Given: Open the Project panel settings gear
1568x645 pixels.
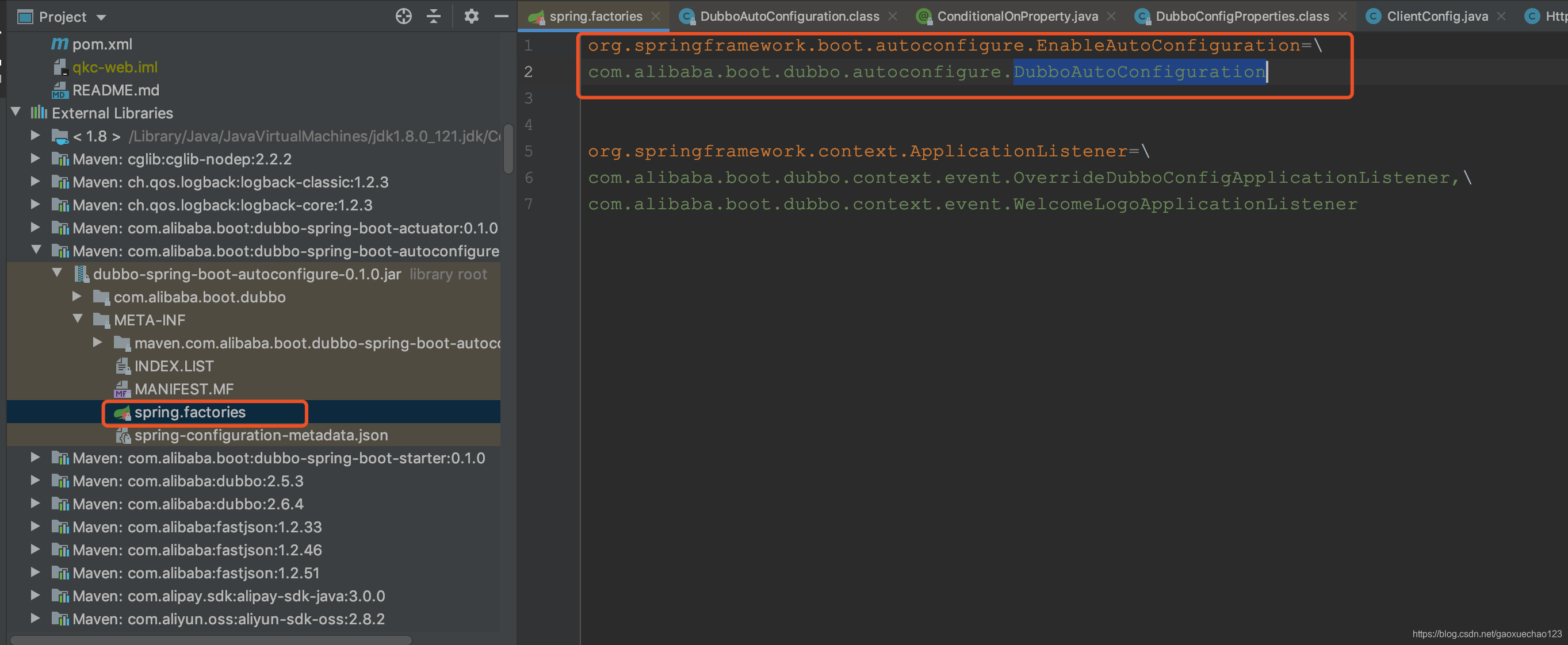Looking at the screenshot, I should click(x=471, y=16).
